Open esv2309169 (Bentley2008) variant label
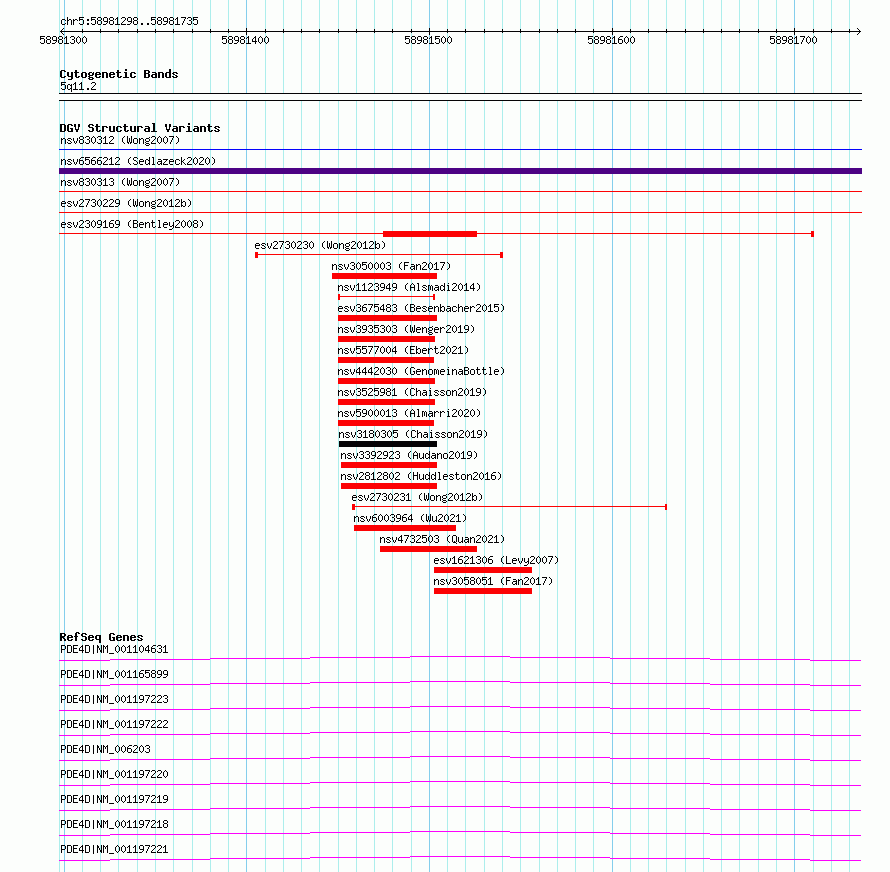The height and width of the screenshot is (872, 890). tap(132, 224)
